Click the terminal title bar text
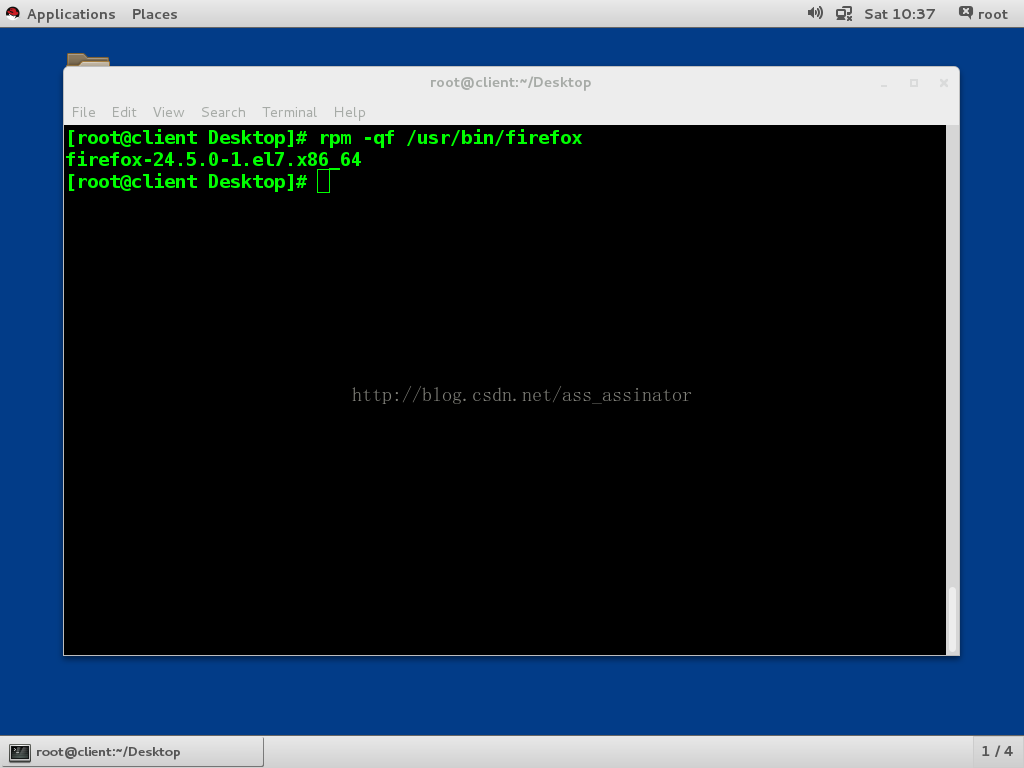1024x768 pixels. [511, 82]
